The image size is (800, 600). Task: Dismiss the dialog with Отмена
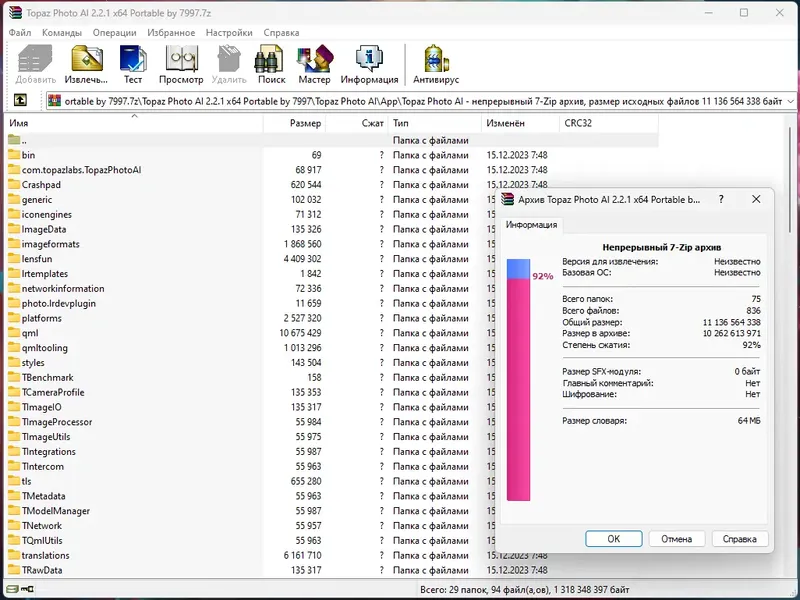tap(677, 538)
